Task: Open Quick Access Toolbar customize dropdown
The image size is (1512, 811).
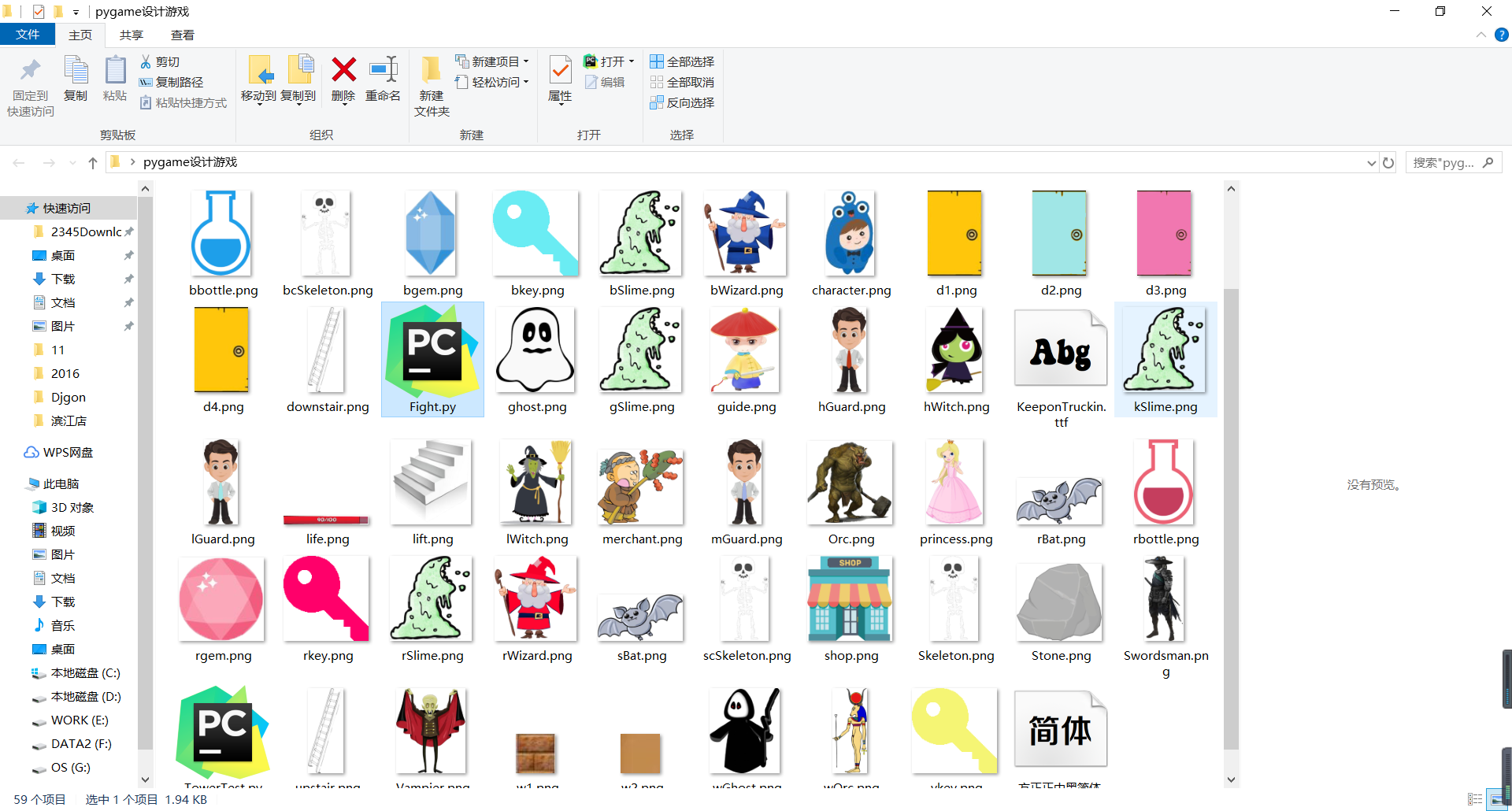Action: (76, 12)
